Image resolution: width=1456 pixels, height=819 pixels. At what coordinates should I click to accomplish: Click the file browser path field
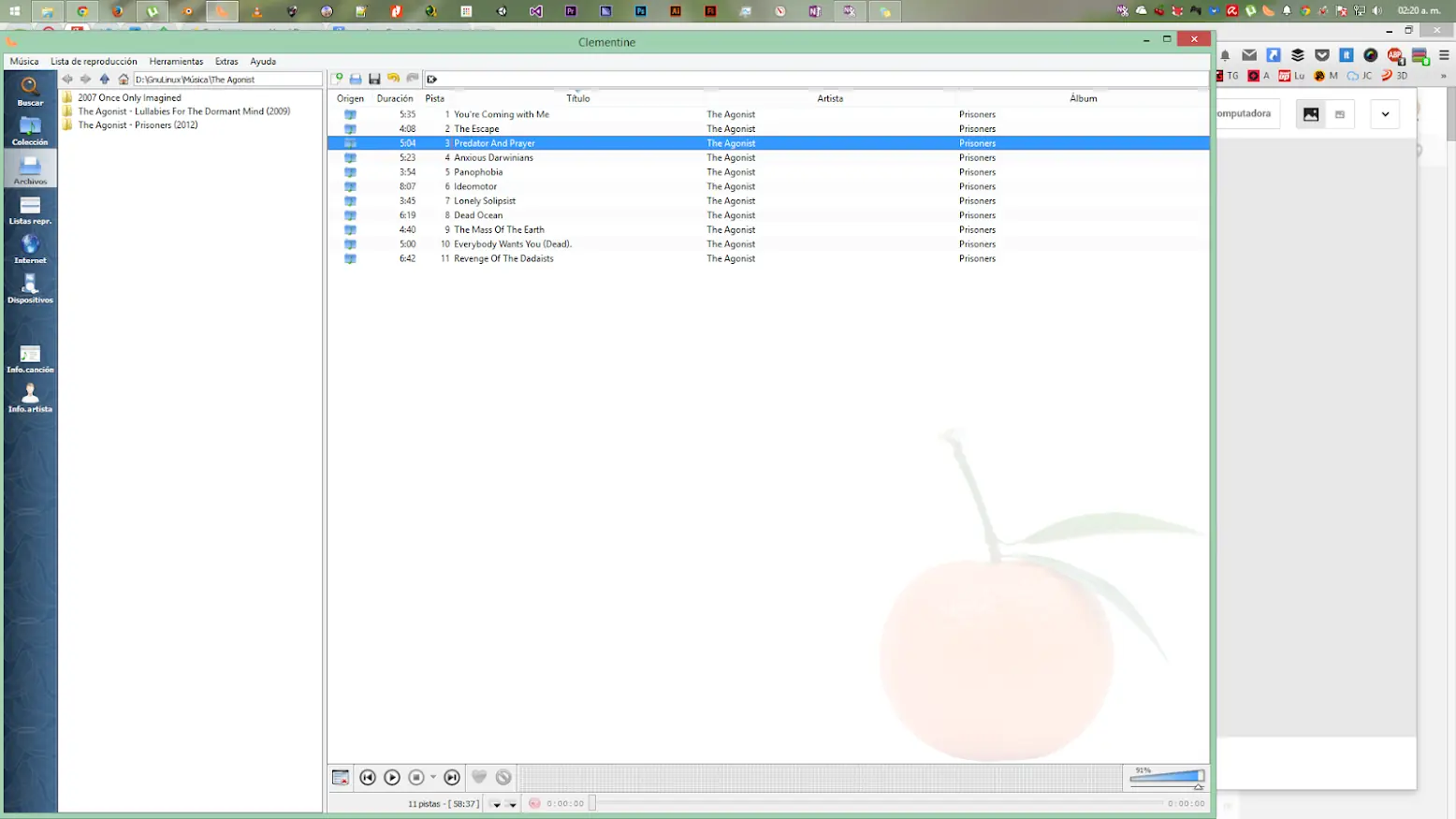click(x=227, y=80)
